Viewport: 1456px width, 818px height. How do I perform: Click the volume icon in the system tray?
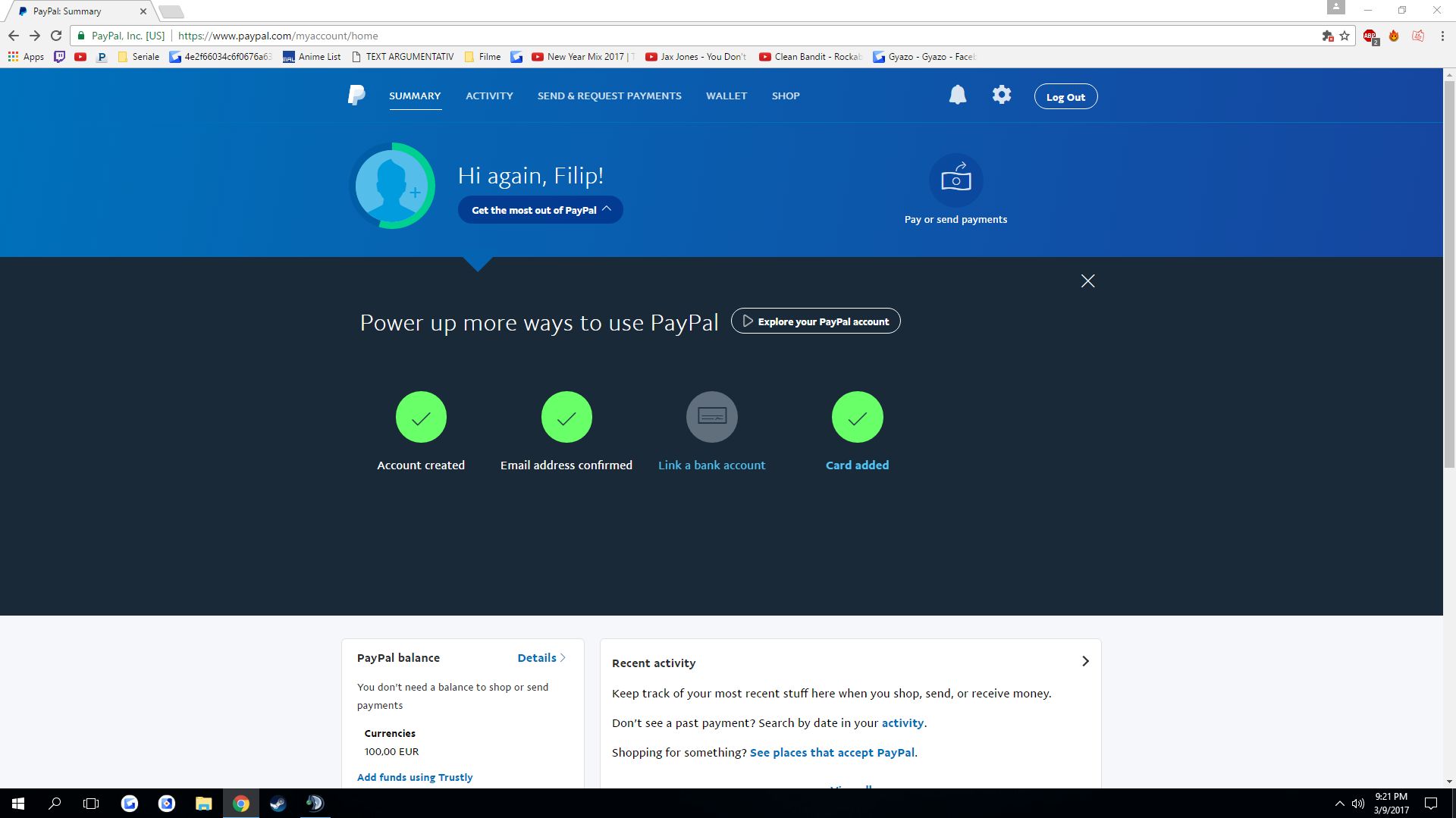pos(1358,804)
